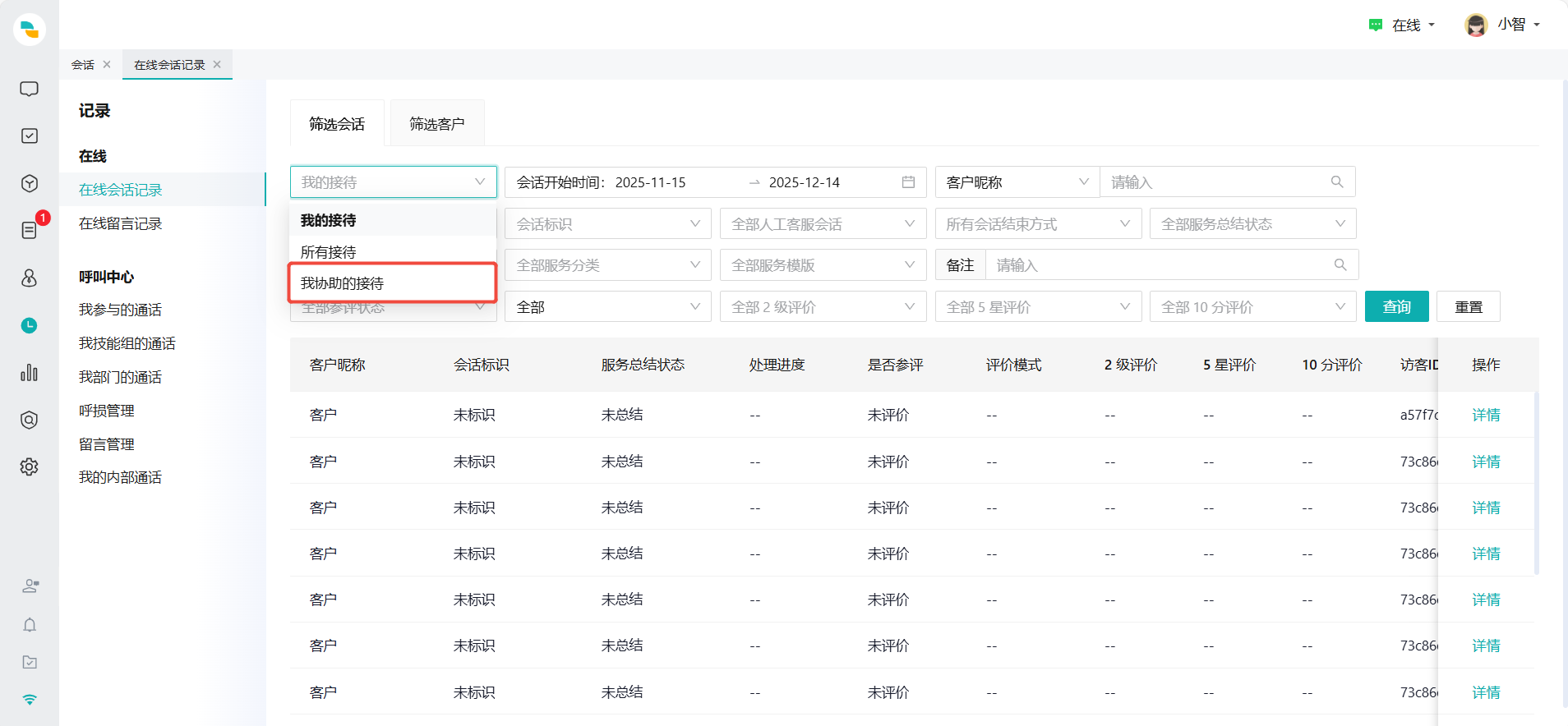Click the 服务总结状态 column header

[643, 365]
